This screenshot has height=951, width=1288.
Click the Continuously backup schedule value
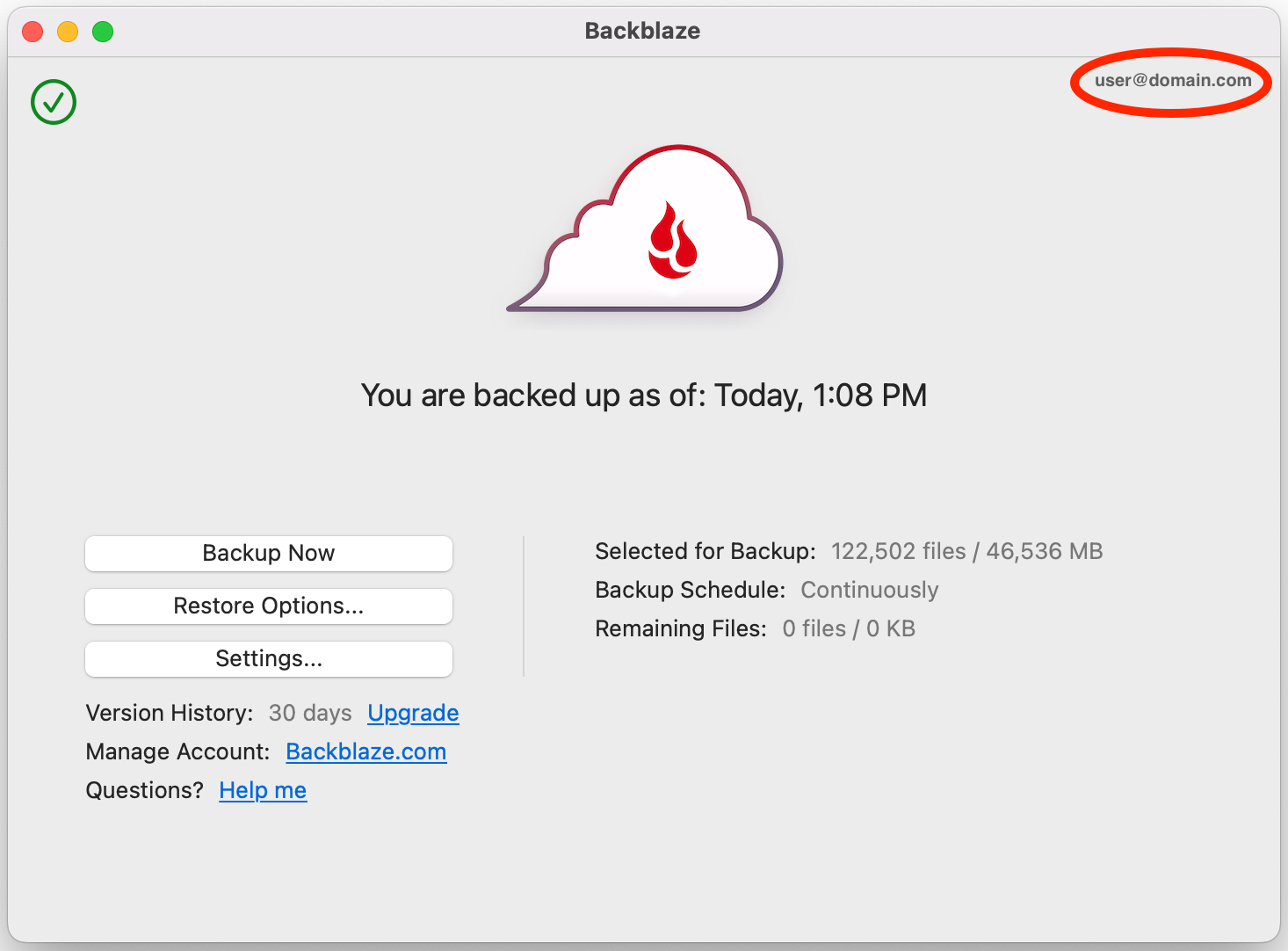pos(869,590)
